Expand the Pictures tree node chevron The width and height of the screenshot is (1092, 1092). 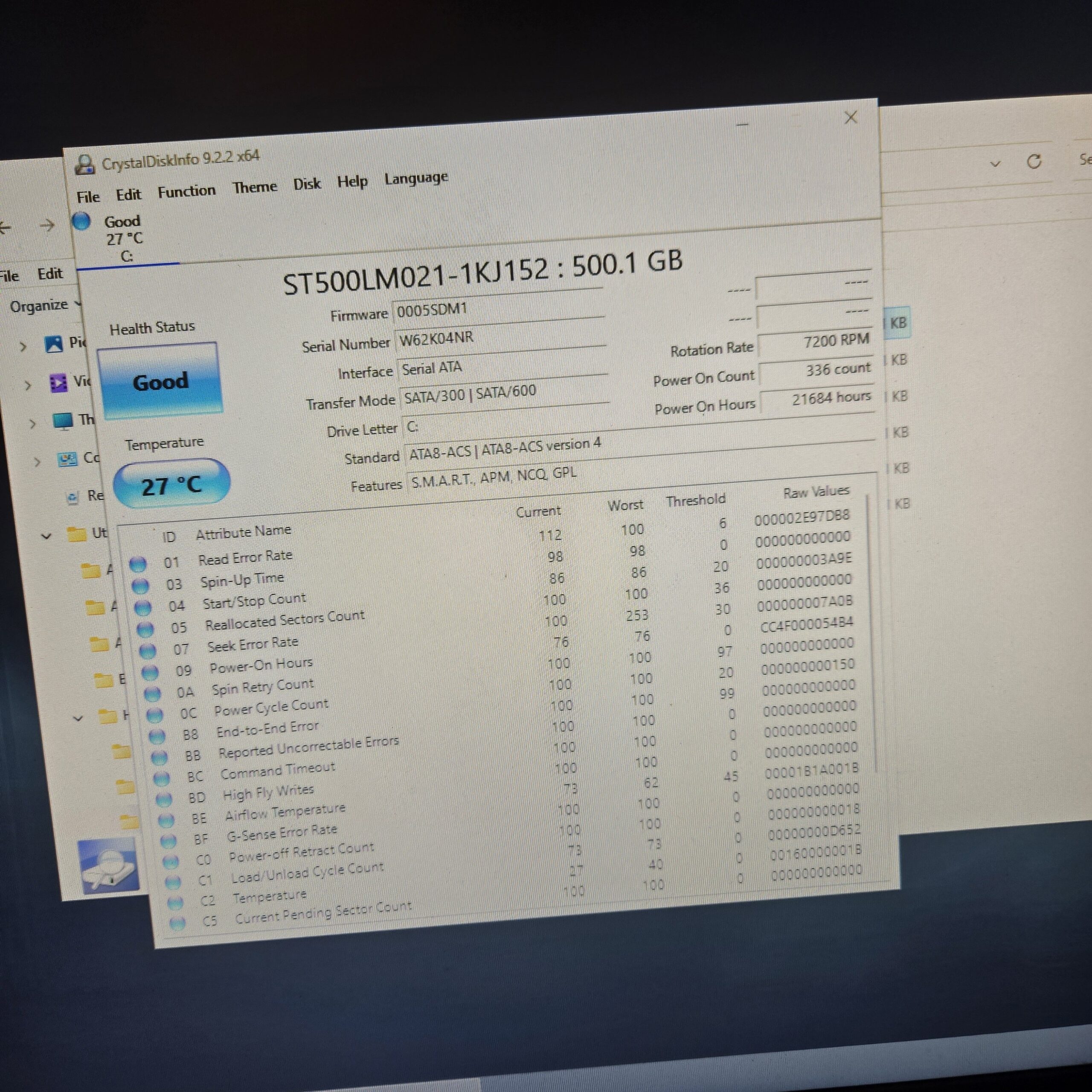pyautogui.click(x=23, y=346)
